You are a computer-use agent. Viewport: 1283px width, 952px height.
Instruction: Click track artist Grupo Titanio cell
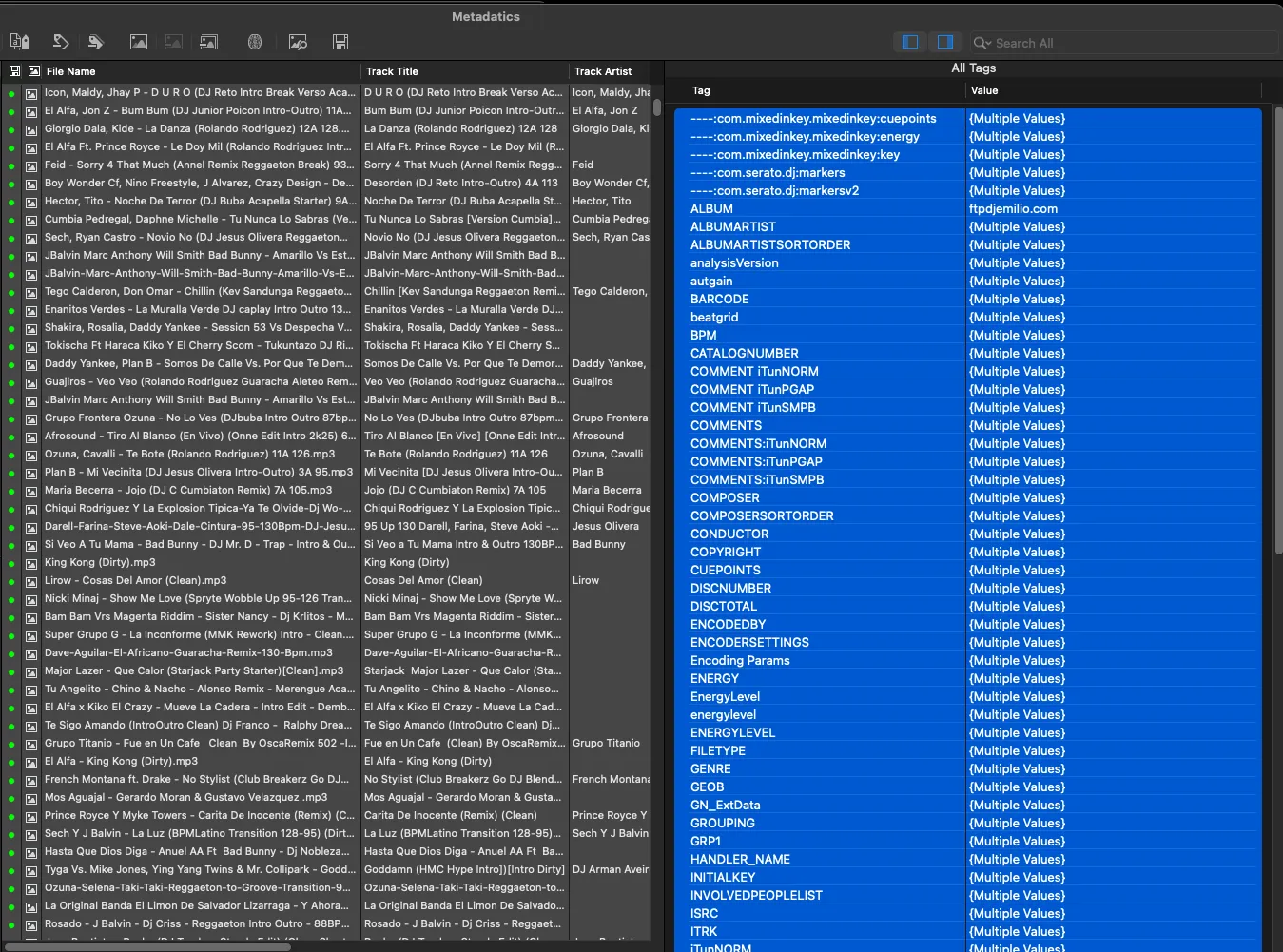[606, 744]
